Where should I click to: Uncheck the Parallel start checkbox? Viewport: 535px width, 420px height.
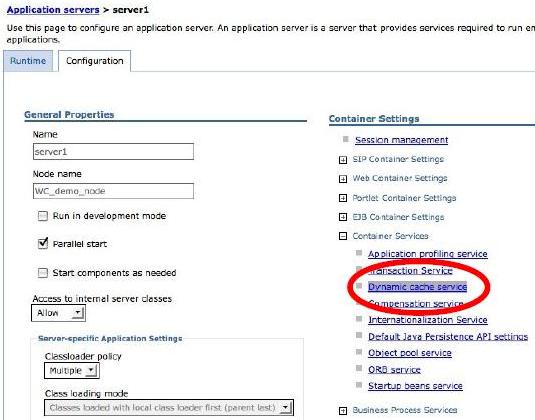point(43,244)
